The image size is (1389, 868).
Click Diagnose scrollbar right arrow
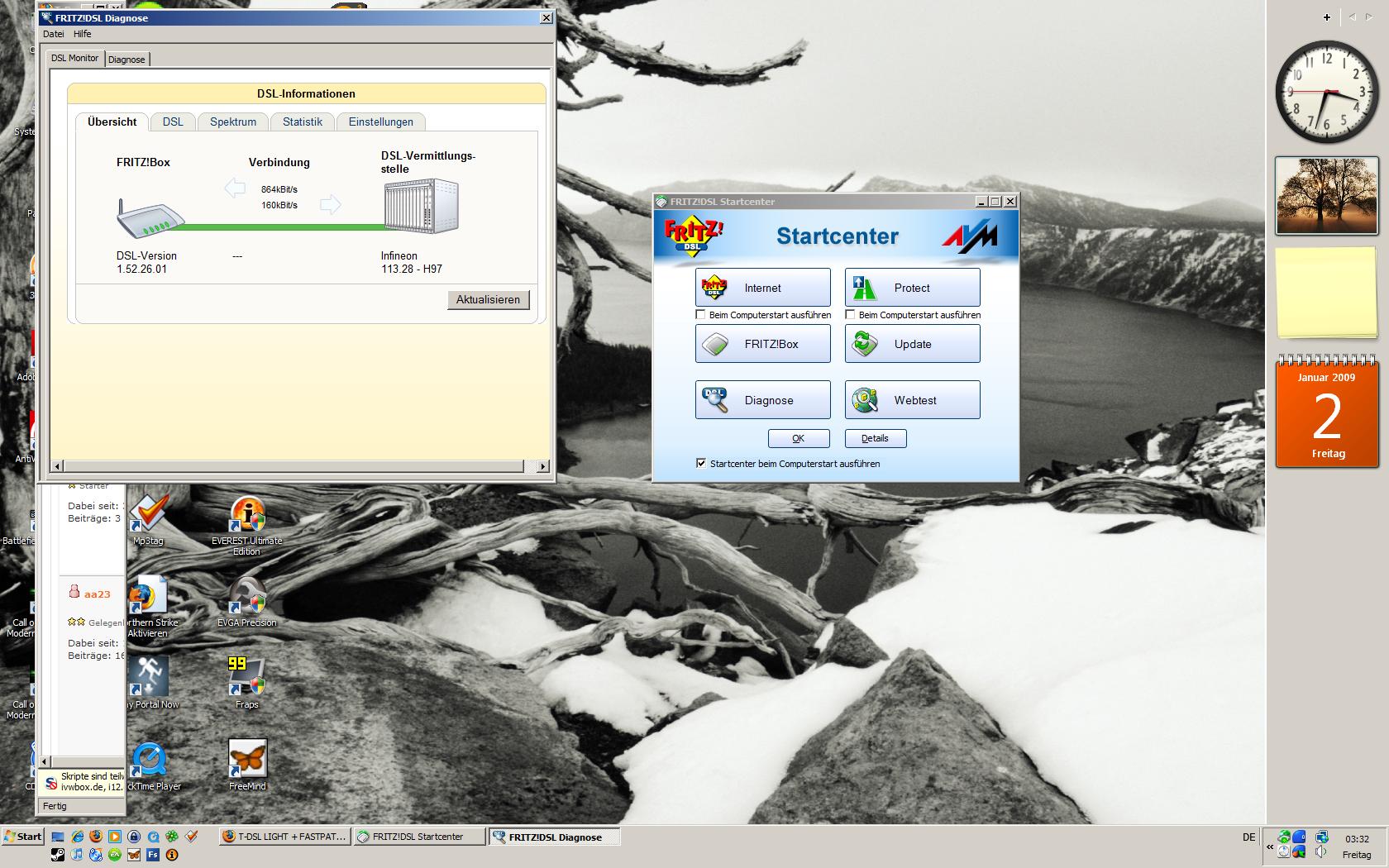click(x=542, y=466)
